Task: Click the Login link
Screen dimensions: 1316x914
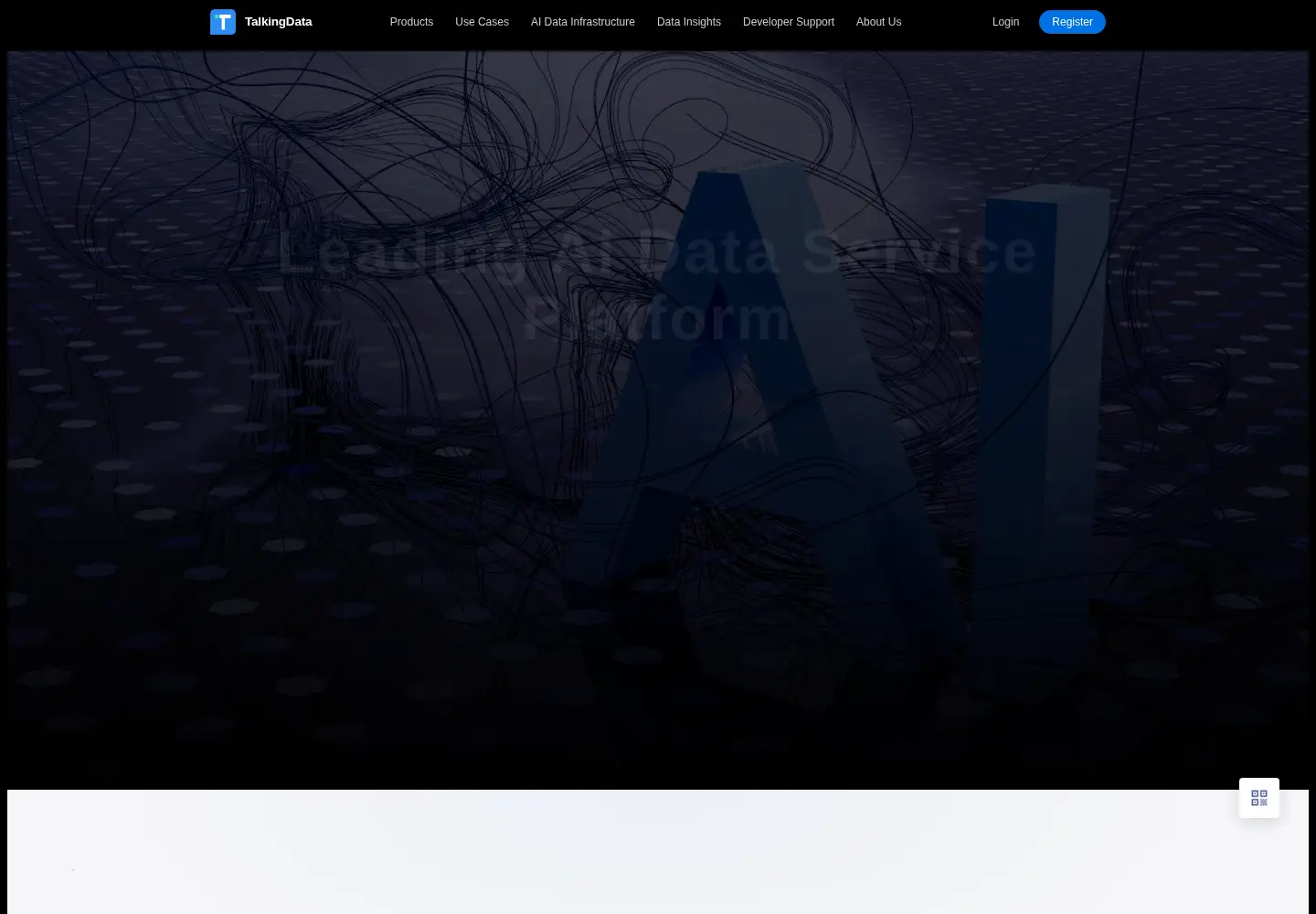Action: [1005, 22]
